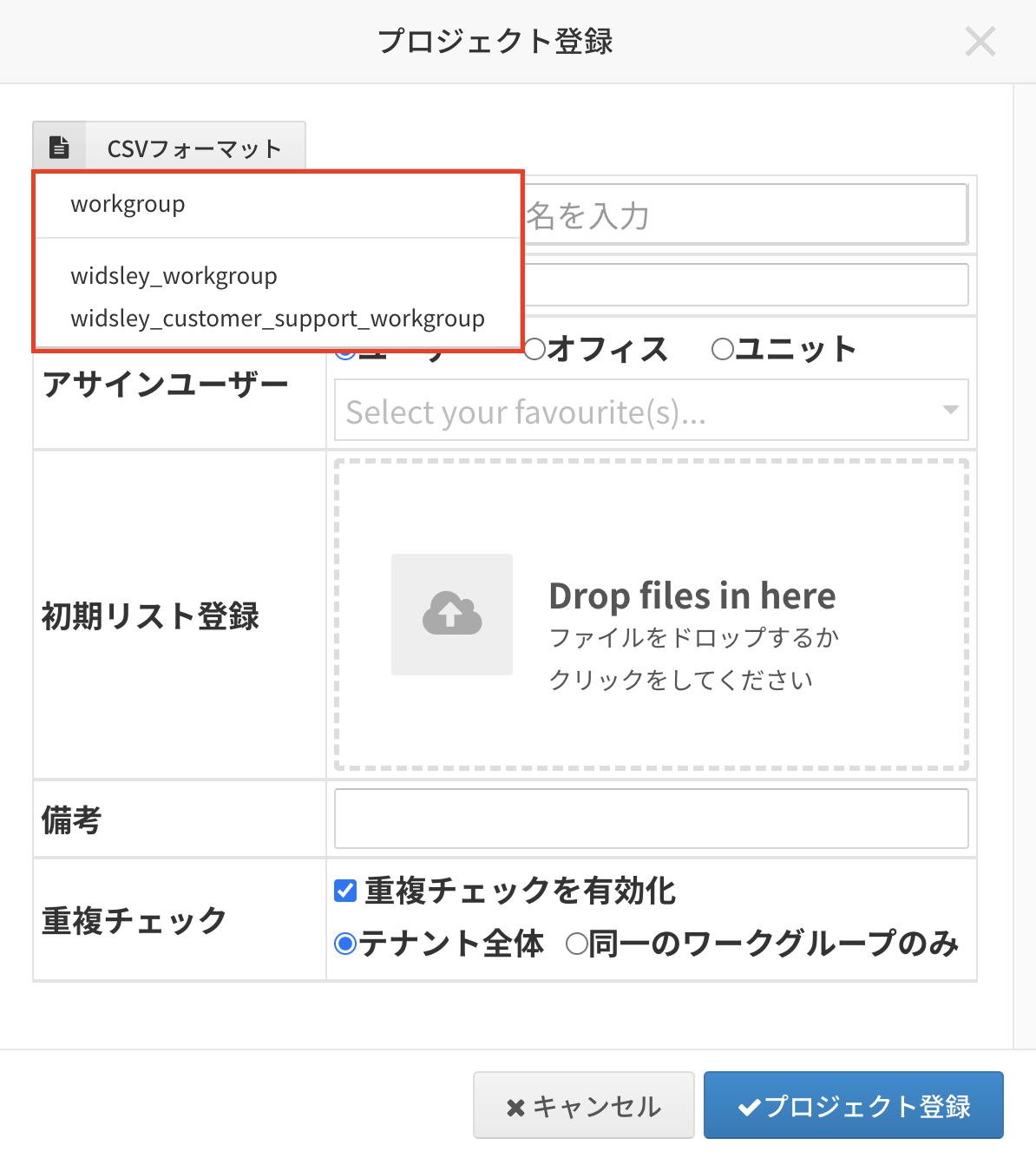Submit with the blue プロジェクト登録 button
The width and height of the screenshot is (1036, 1158).
coord(853,1105)
